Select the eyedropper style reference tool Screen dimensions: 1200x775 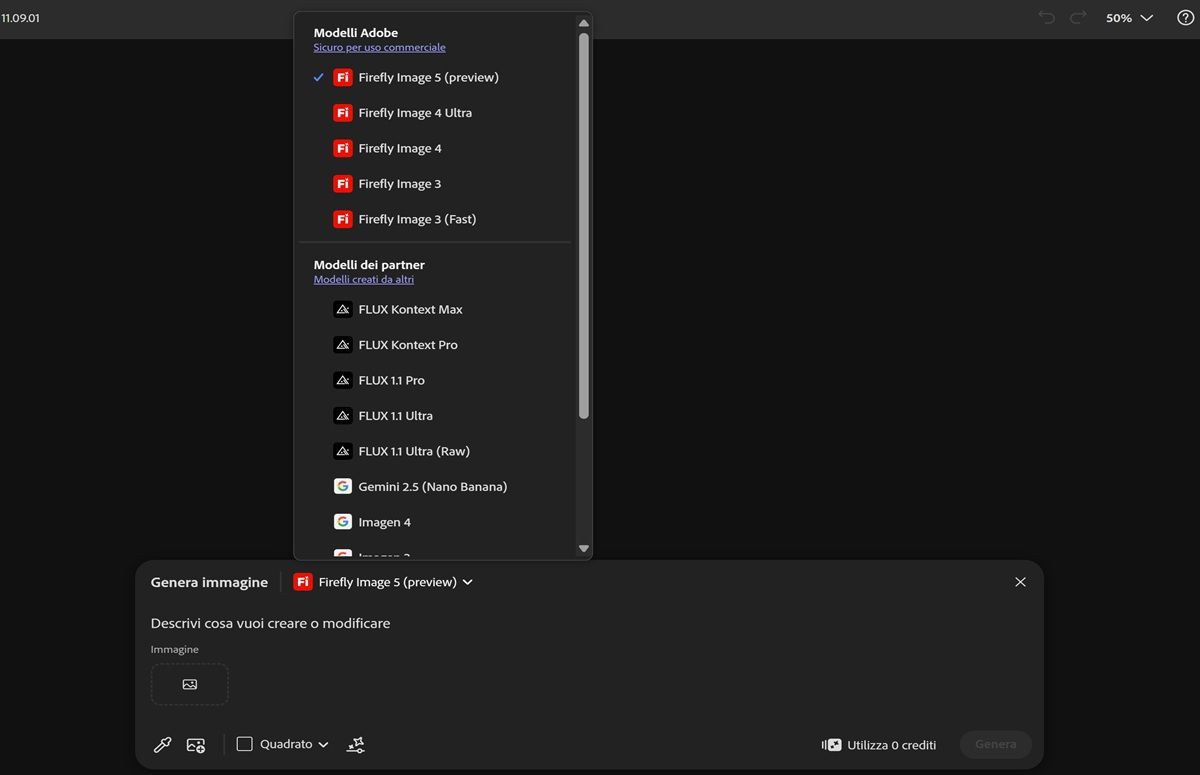(x=163, y=744)
